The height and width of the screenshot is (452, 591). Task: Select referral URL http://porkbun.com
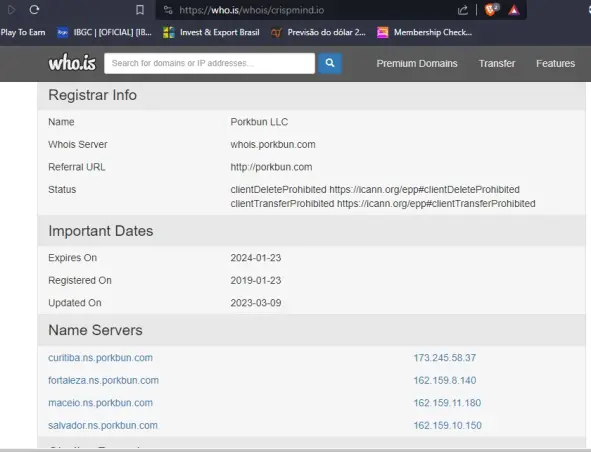click(271, 167)
